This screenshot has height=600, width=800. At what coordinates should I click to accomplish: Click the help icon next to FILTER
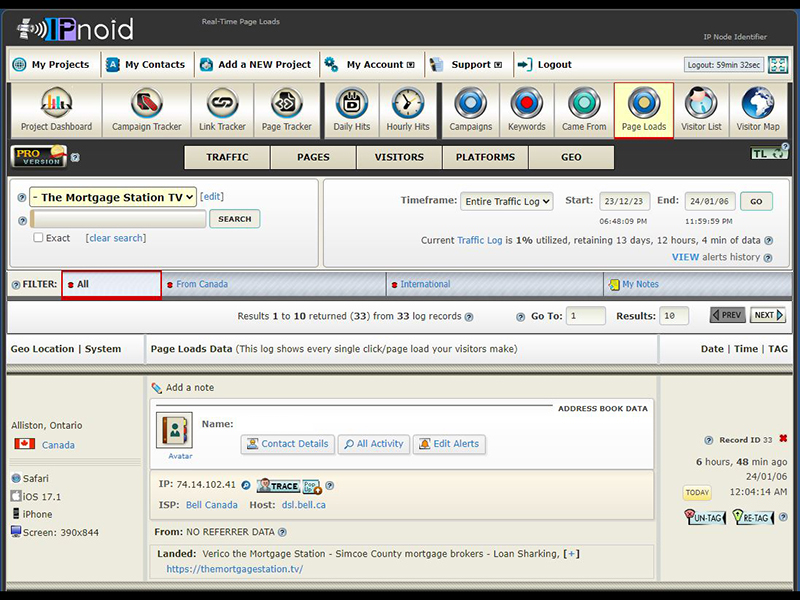tap(16, 285)
